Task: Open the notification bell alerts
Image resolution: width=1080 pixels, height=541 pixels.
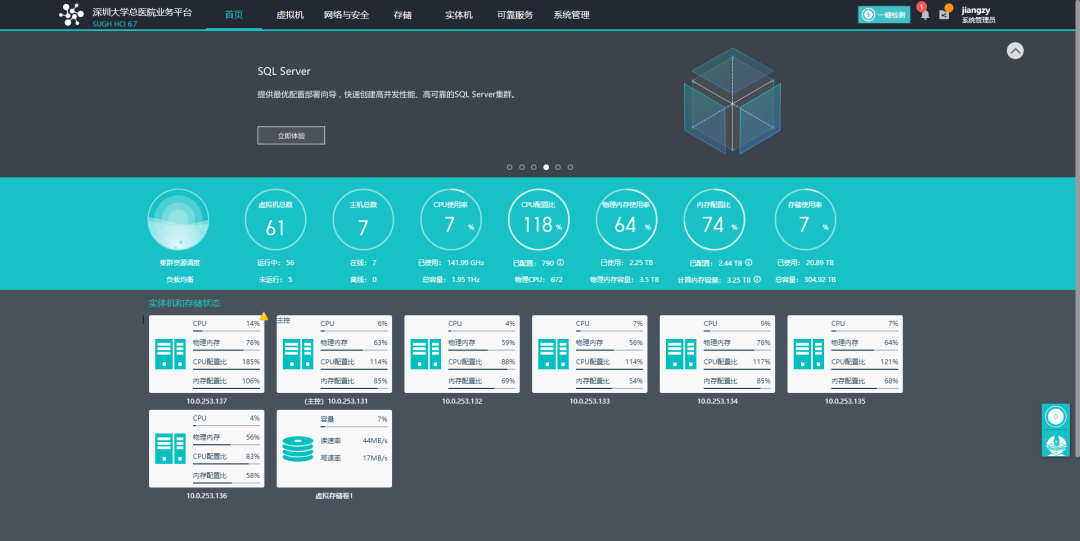Action: tap(924, 14)
